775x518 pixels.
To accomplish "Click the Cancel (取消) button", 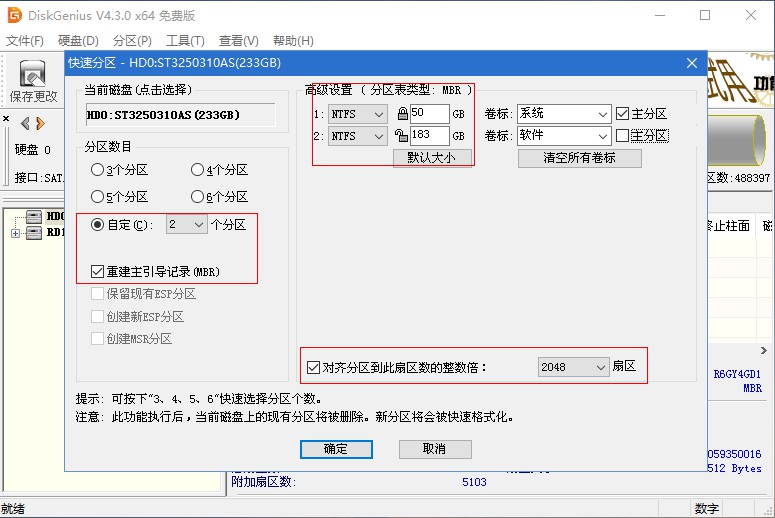I will [x=435, y=449].
